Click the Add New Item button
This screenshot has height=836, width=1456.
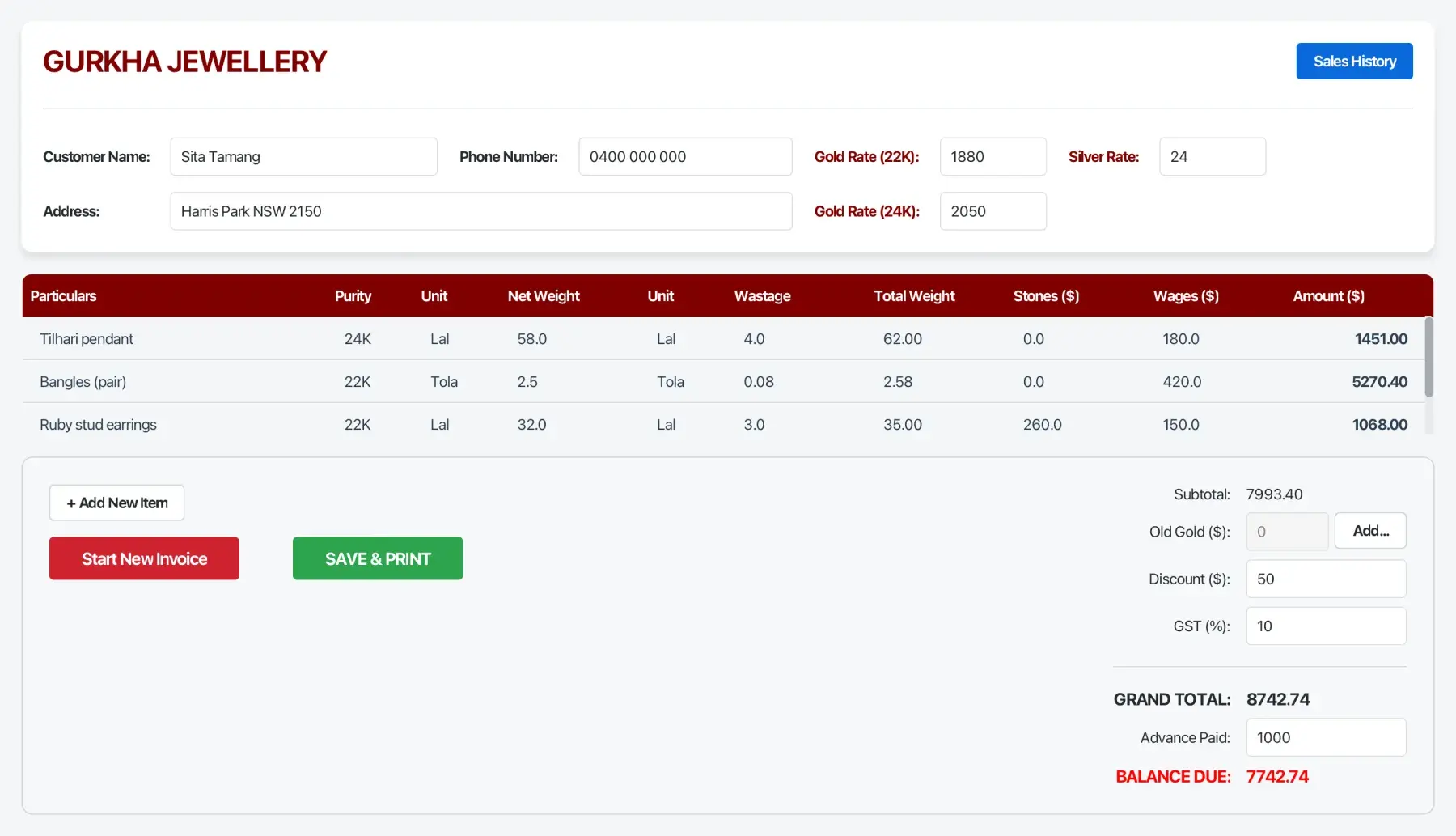116,503
